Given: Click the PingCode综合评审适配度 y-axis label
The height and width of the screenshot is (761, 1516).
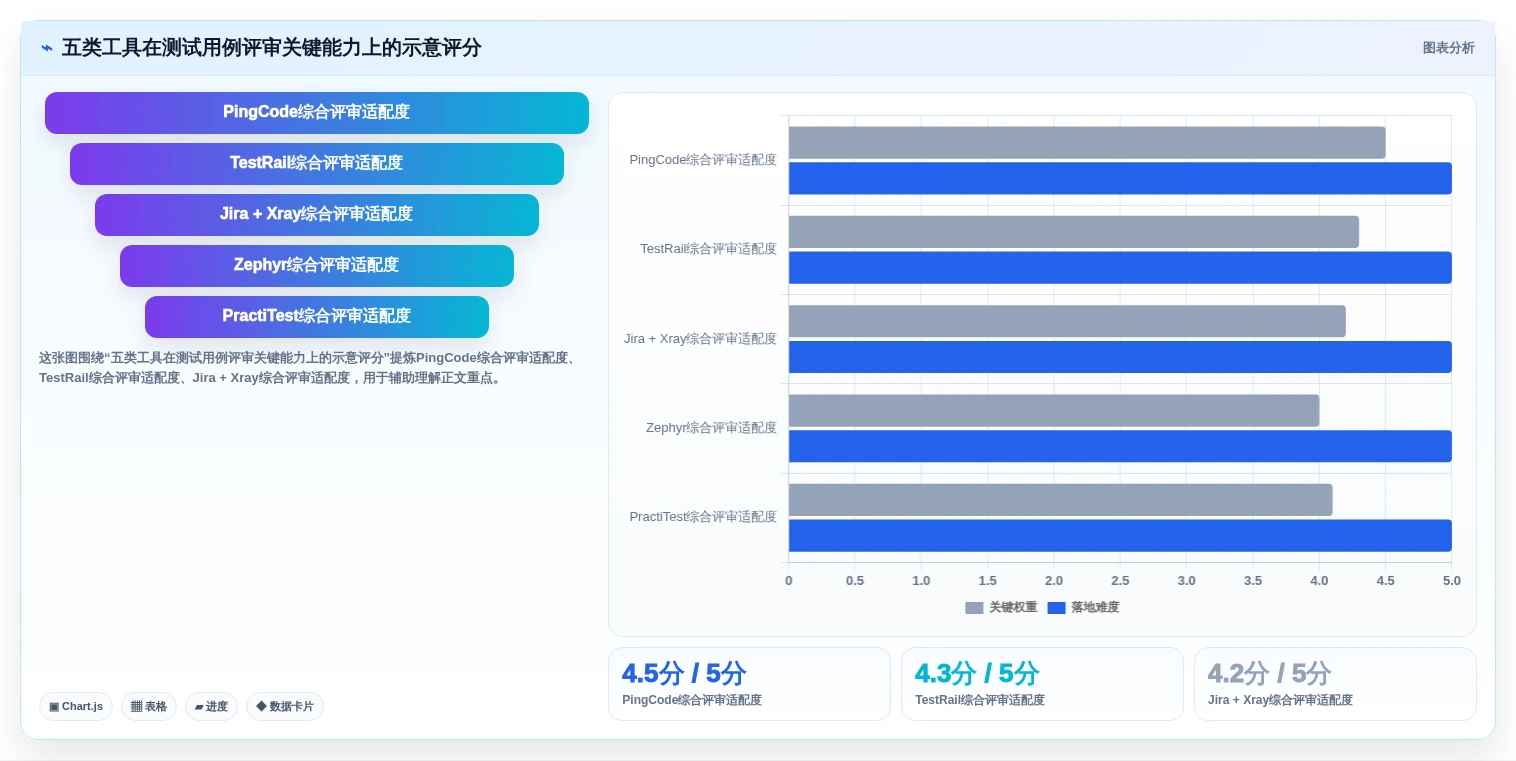Looking at the screenshot, I should [x=703, y=160].
